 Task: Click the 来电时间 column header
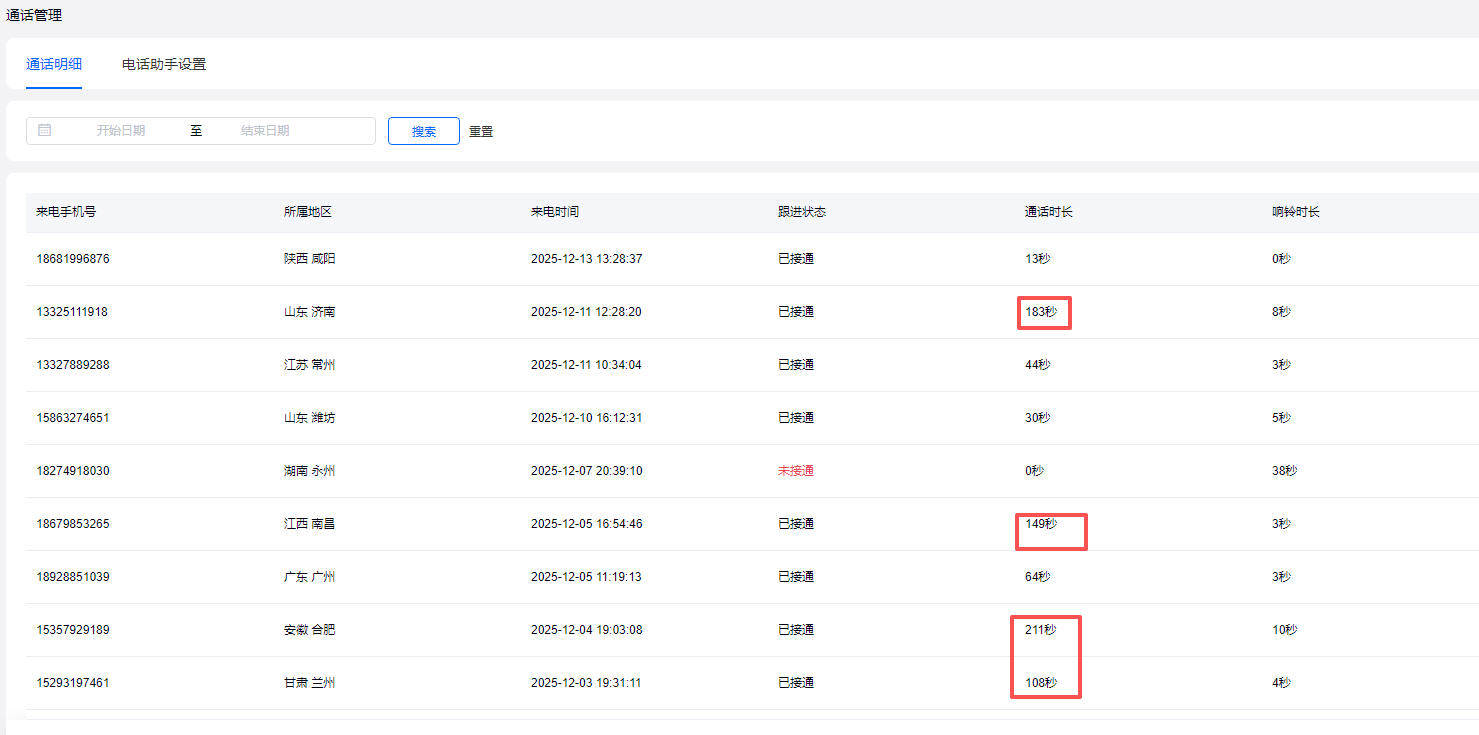click(x=555, y=212)
